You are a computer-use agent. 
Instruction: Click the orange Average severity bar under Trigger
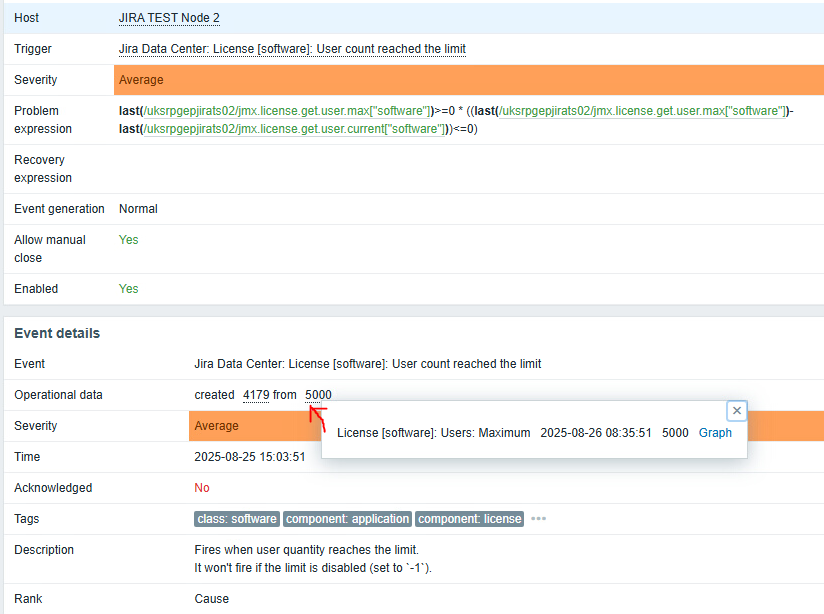(468, 80)
